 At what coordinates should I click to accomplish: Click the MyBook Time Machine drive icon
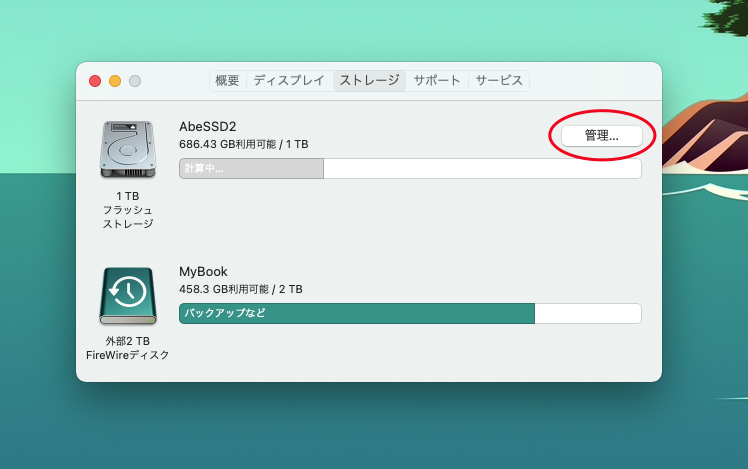point(128,296)
